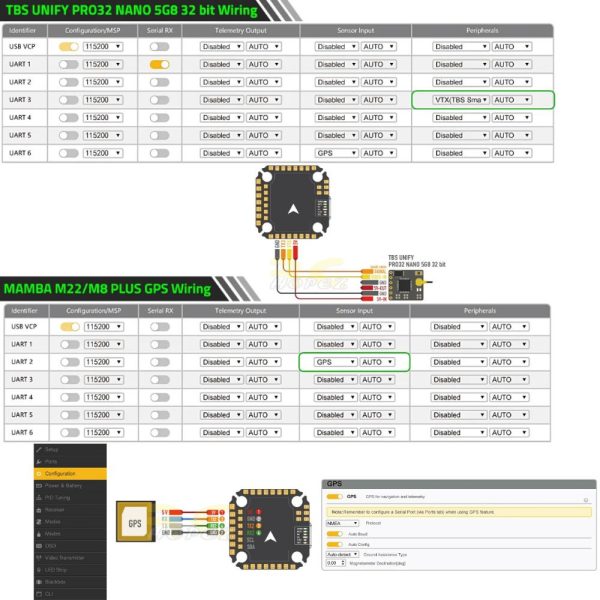Open UART 3 VTX (TBS Smart) peripherals dropdown
This screenshot has height=600, width=600.
point(461,100)
